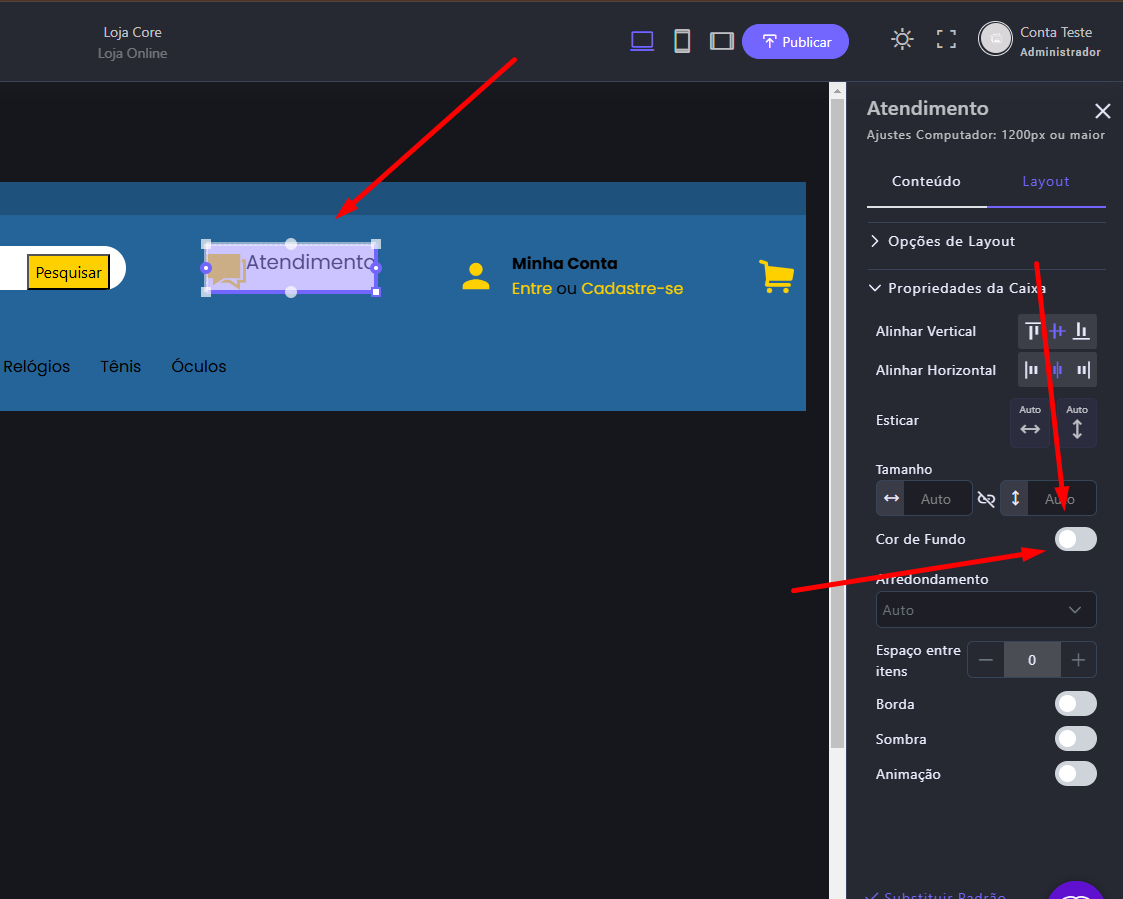Enable the Cor de Fundo toggle
Image resolution: width=1123 pixels, height=899 pixels.
(x=1075, y=539)
